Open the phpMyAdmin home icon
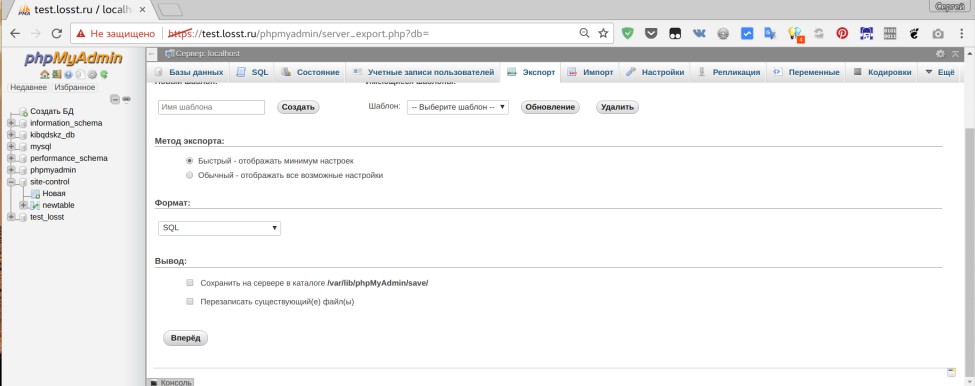Image resolution: width=975 pixels, height=386 pixels. coord(44,74)
